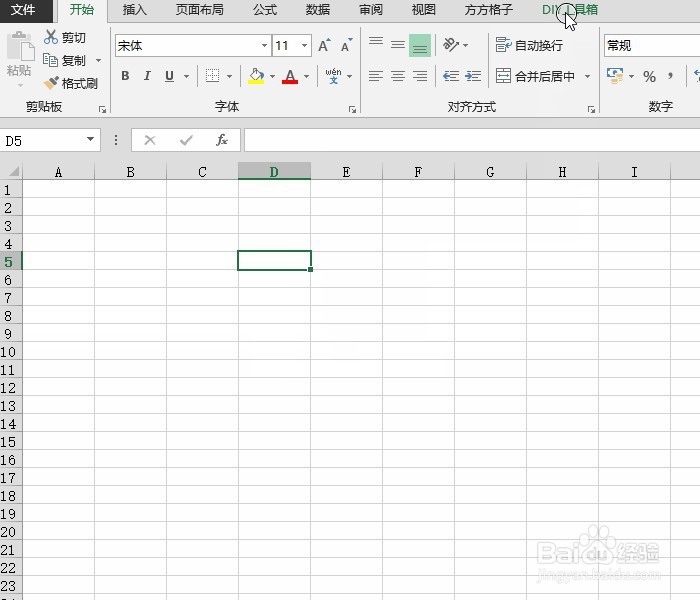This screenshot has height=600, width=700.
Task: Click the Enter checkmark in formula bar
Action: 186,140
